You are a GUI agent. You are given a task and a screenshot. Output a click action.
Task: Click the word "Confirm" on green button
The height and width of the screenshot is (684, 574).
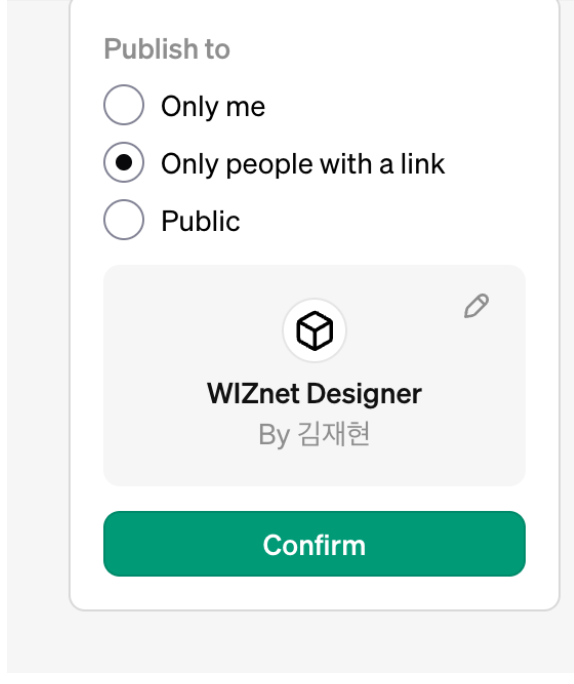pyautogui.click(x=314, y=545)
